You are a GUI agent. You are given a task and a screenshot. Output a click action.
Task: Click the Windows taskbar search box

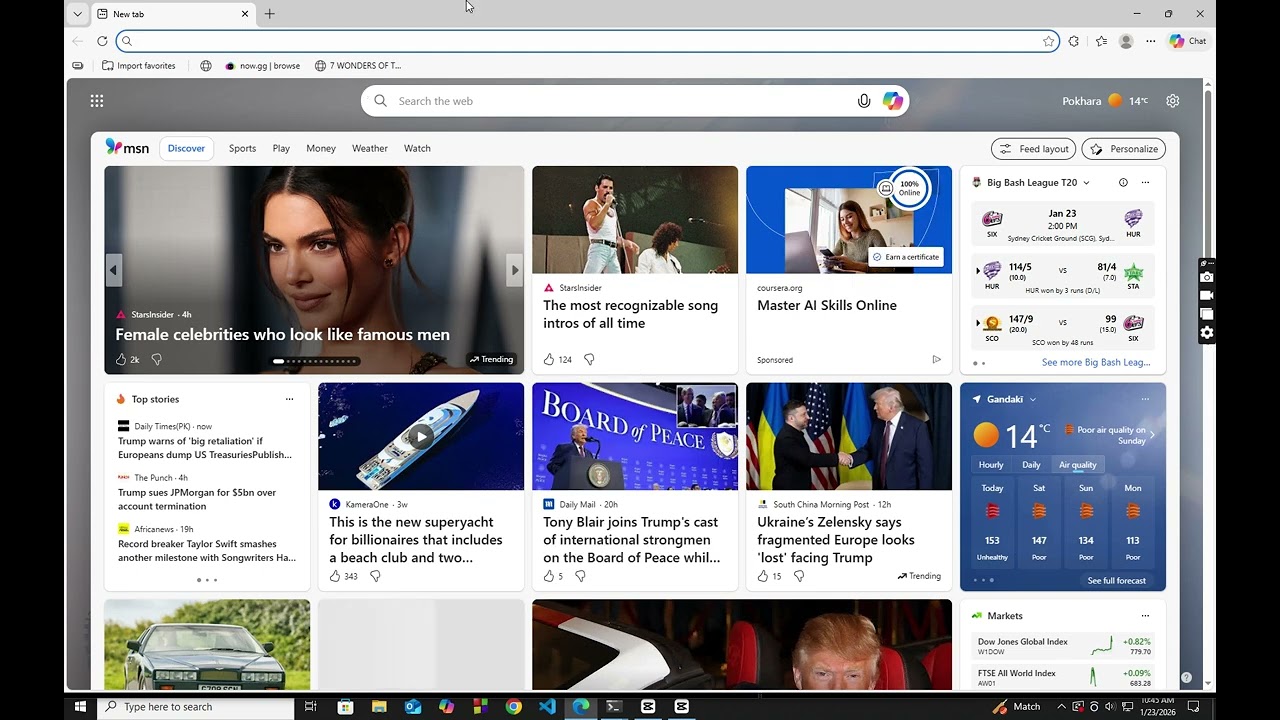196,707
